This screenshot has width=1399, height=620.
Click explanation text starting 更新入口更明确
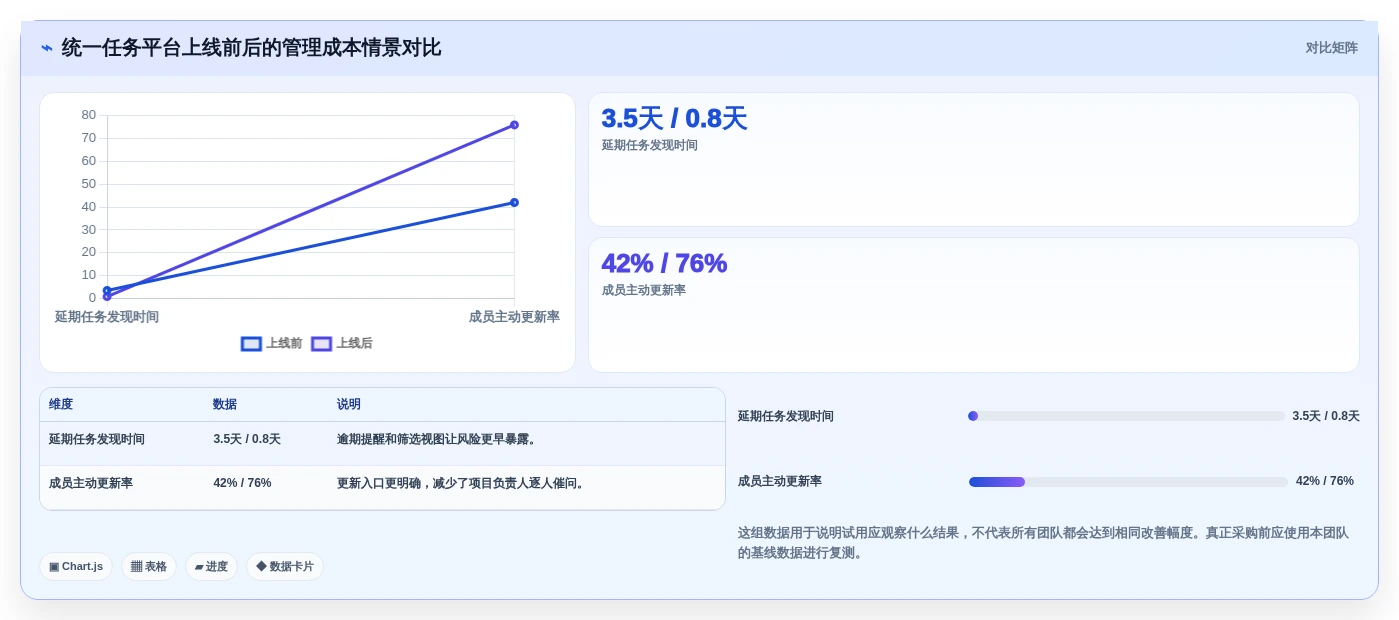(463, 483)
